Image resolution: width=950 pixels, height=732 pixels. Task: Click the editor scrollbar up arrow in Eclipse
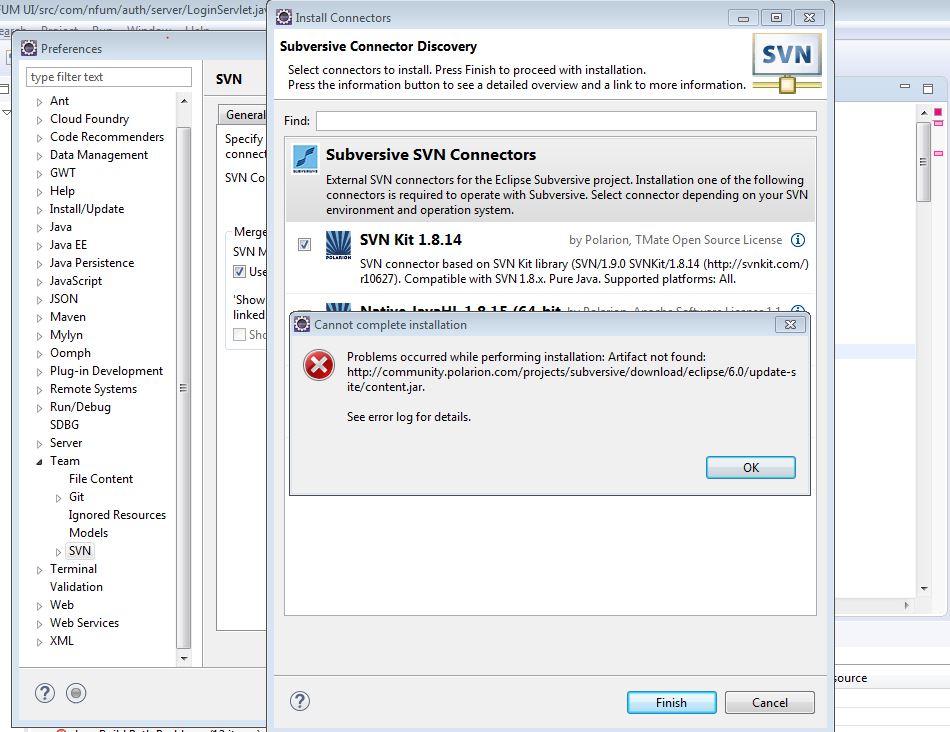[923, 113]
